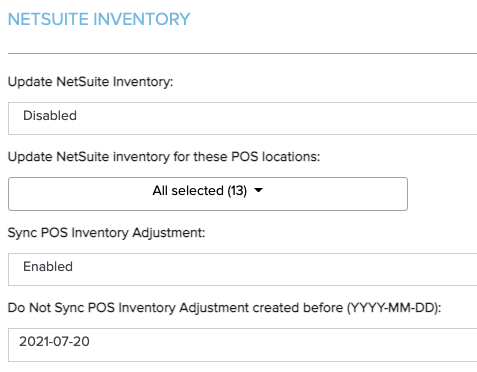
Task: Click the Update NetSuite Inventory label
Action: pyautogui.click(x=90, y=82)
